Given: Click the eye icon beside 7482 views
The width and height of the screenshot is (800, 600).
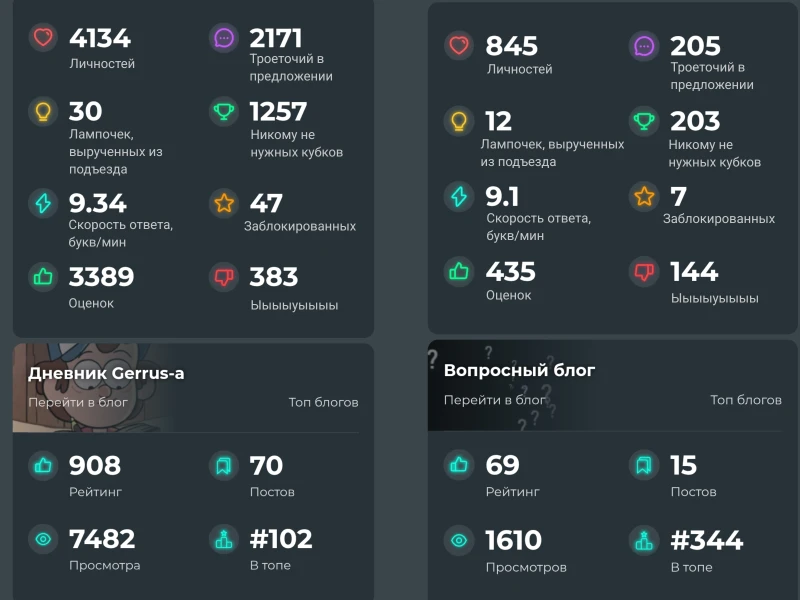Looking at the screenshot, I should coord(43,539).
